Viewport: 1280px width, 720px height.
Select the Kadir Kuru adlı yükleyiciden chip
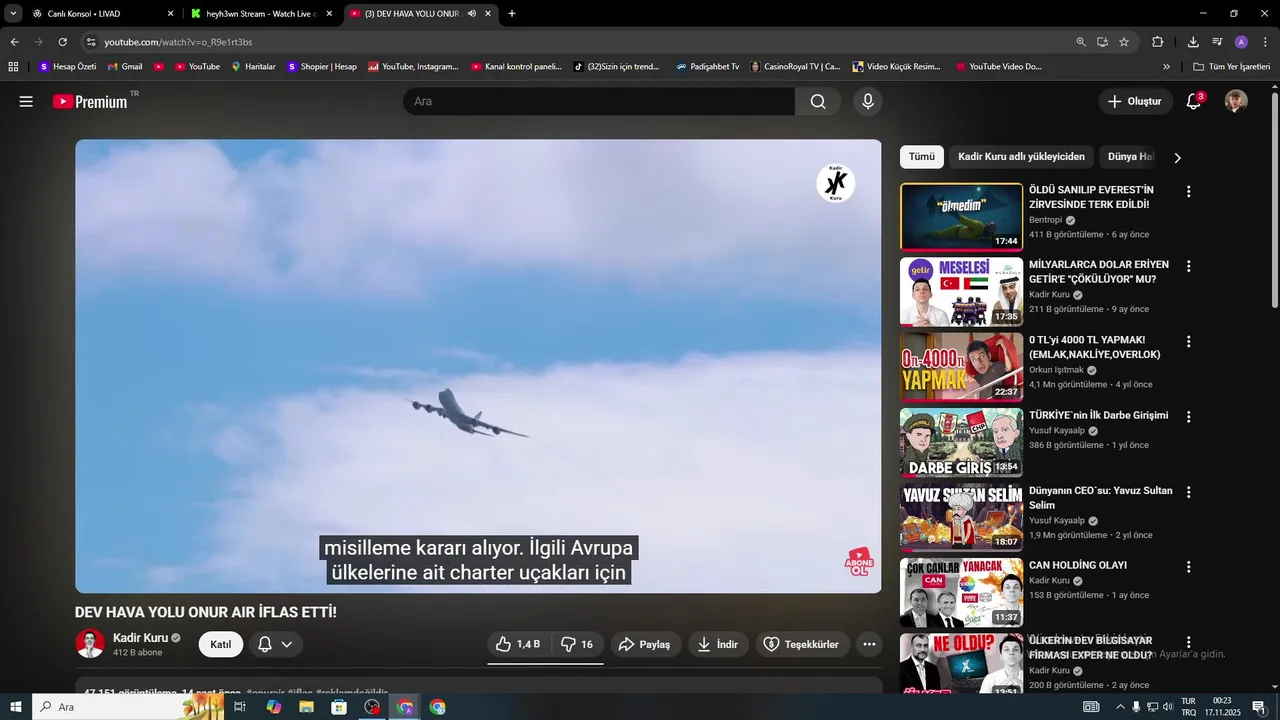pyautogui.click(x=1021, y=157)
